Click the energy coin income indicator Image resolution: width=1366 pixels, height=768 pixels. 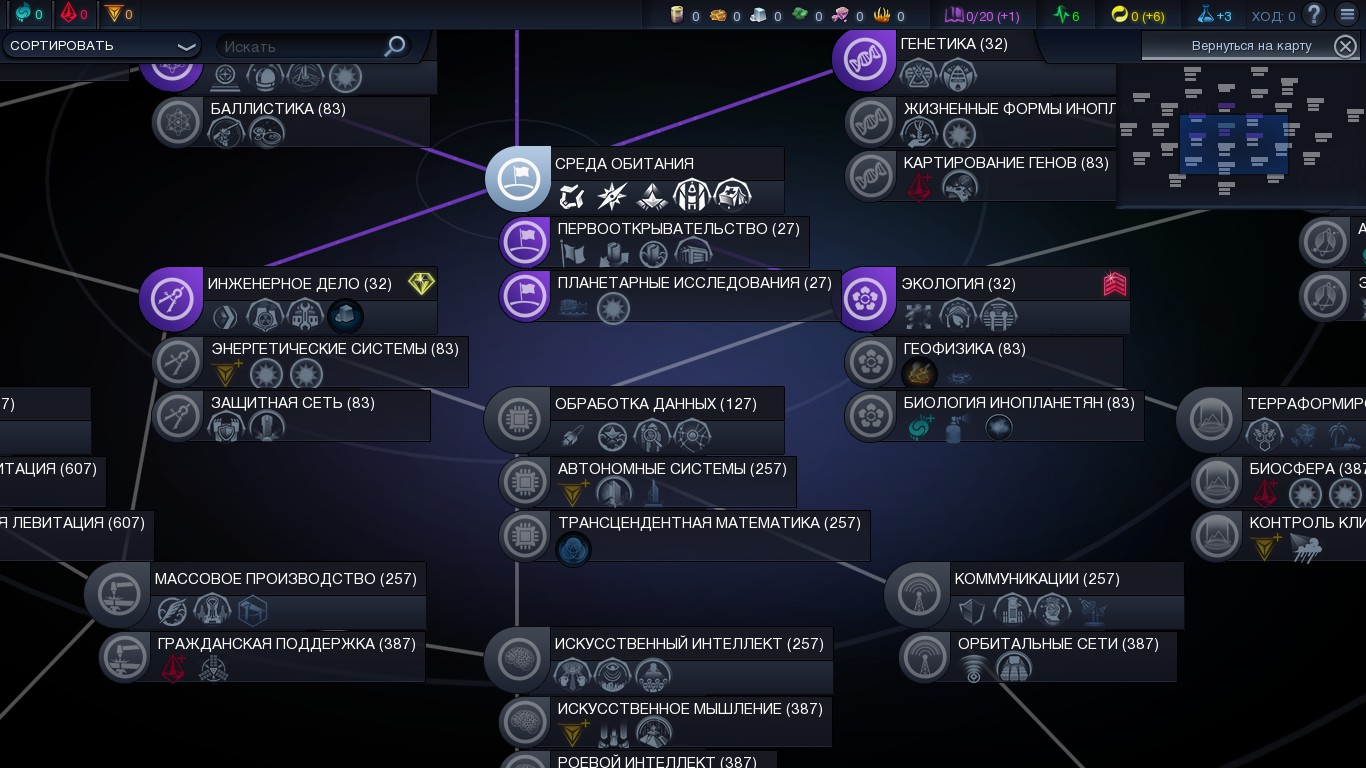click(x=1138, y=15)
